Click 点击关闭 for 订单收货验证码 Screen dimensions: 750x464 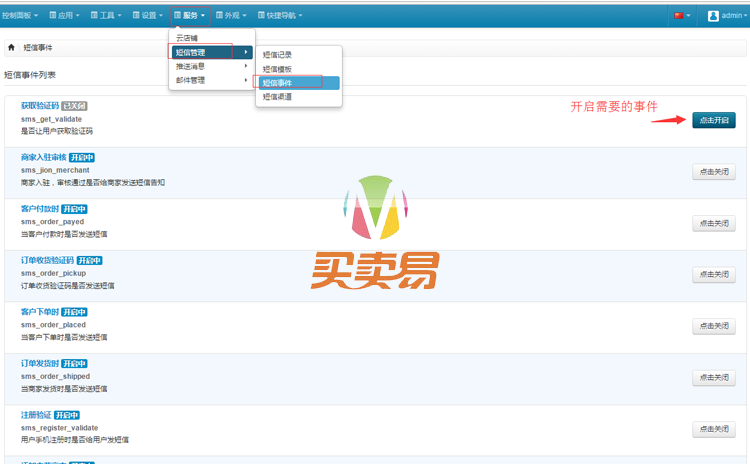pyautogui.click(x=714, y=275)
